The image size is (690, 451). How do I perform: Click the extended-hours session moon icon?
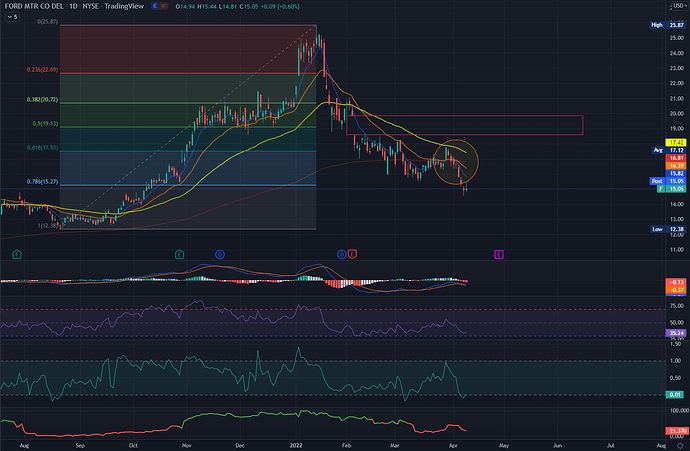tap(155, 6)
